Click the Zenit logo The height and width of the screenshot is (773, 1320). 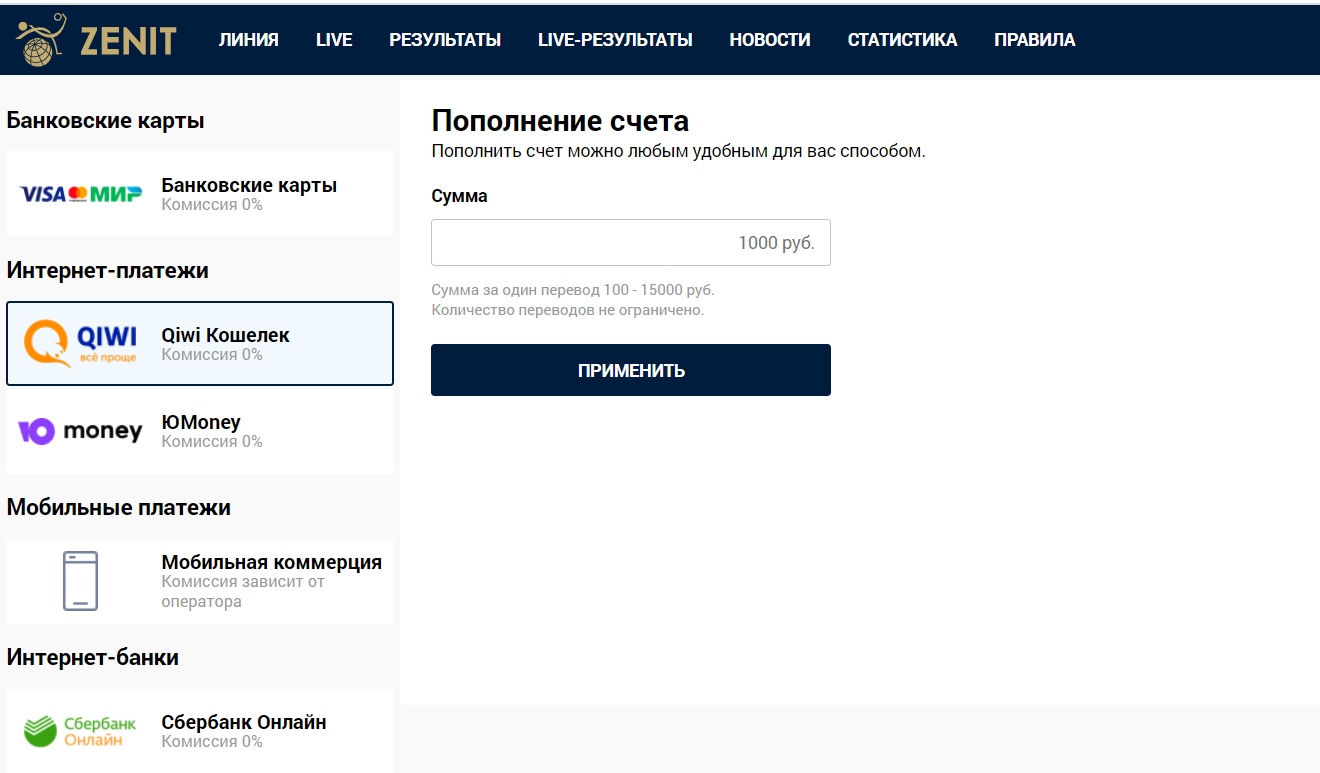pyautogui.click(x=96, y=40)
